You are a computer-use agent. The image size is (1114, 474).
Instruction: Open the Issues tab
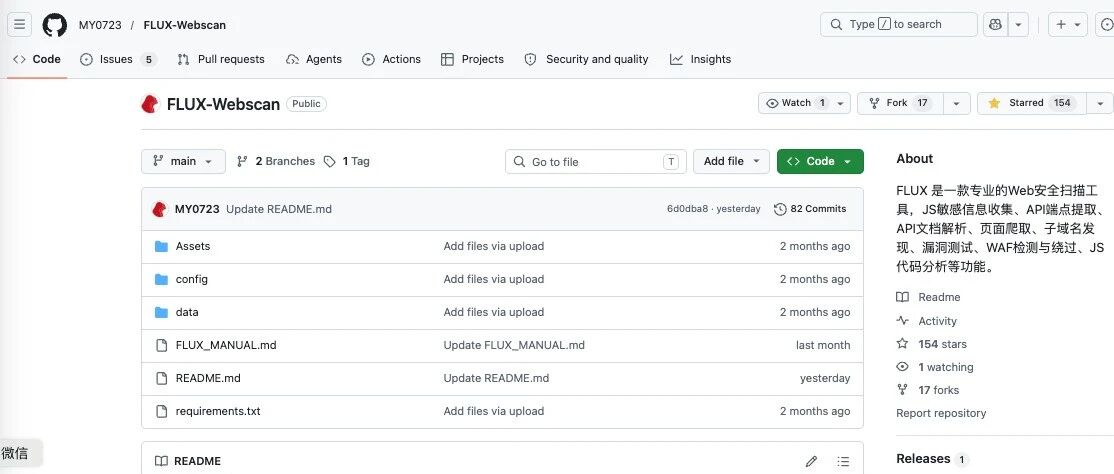point(118,59)
